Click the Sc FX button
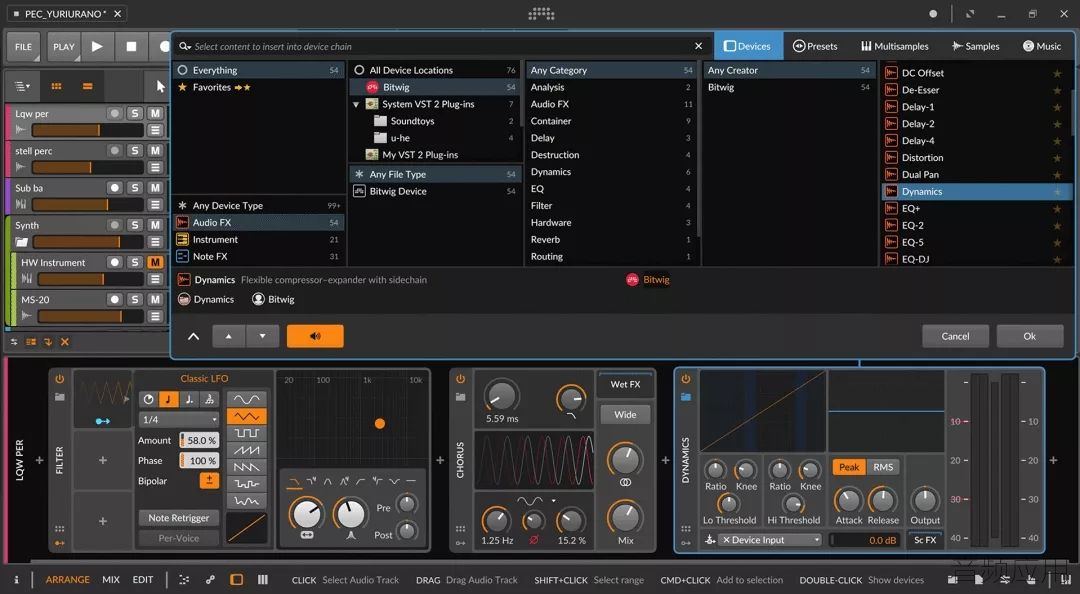The height and width of the screenshot is (594, 1080). pyautogui.click(x=925, y=540)
